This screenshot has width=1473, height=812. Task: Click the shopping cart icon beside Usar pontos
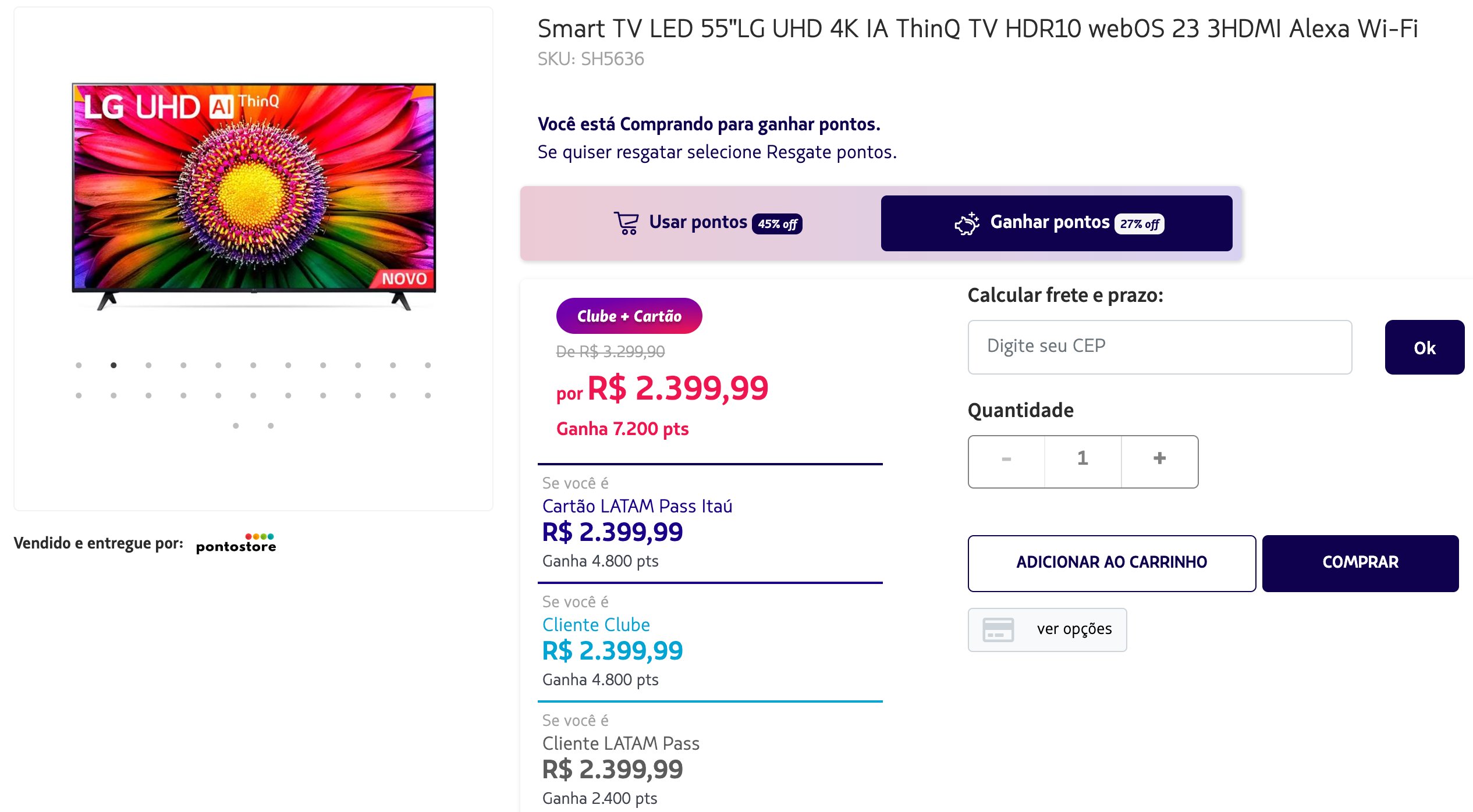coord(626,223)
